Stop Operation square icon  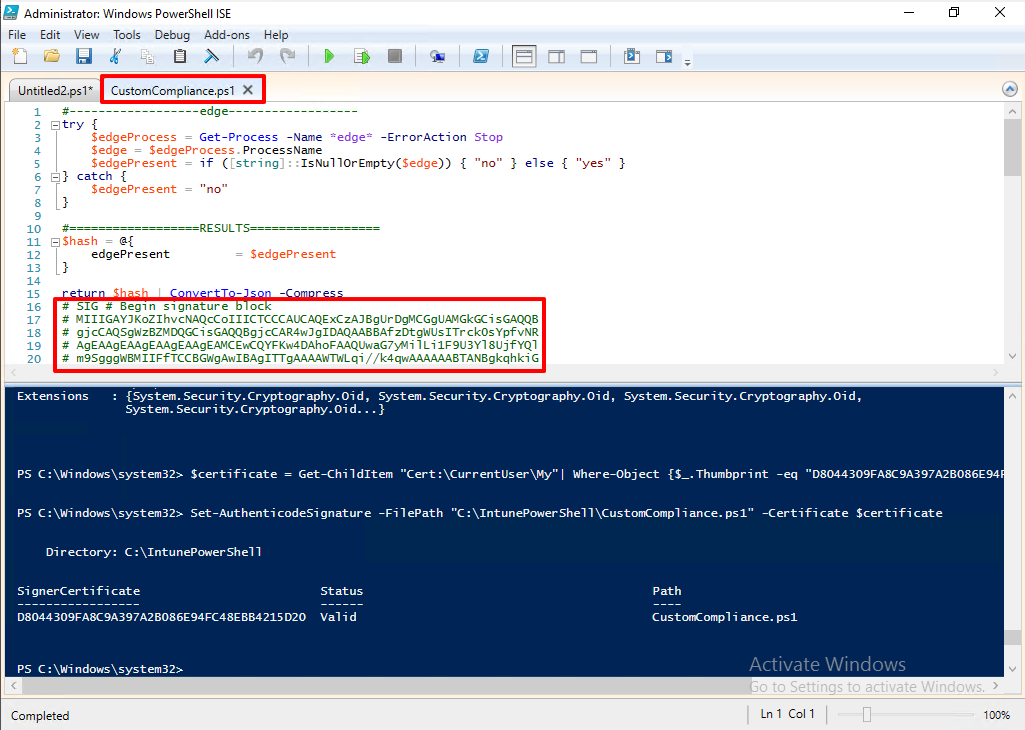[394, 56]
